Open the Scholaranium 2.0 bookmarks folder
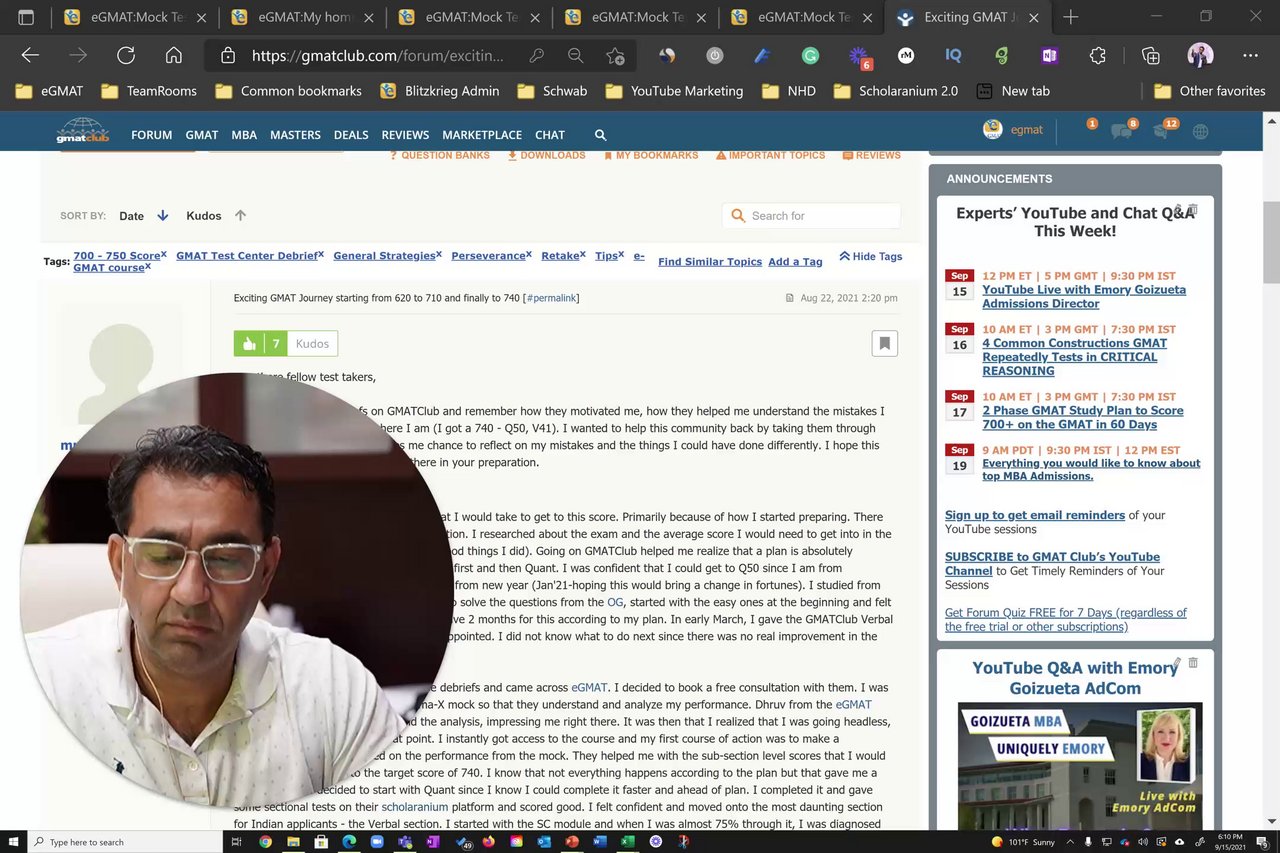Viewport: 1280px width, 853px height. pos(895,91)
